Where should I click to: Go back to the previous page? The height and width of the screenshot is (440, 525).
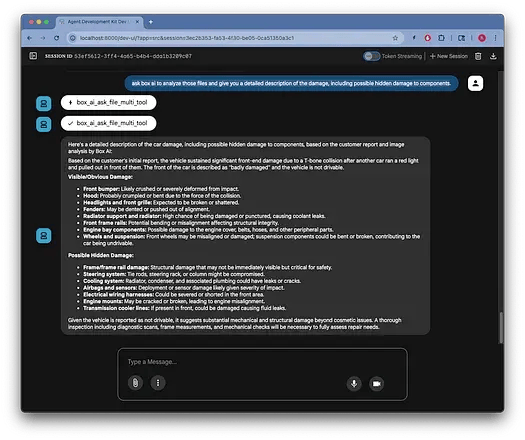click(x=29, y=38)
